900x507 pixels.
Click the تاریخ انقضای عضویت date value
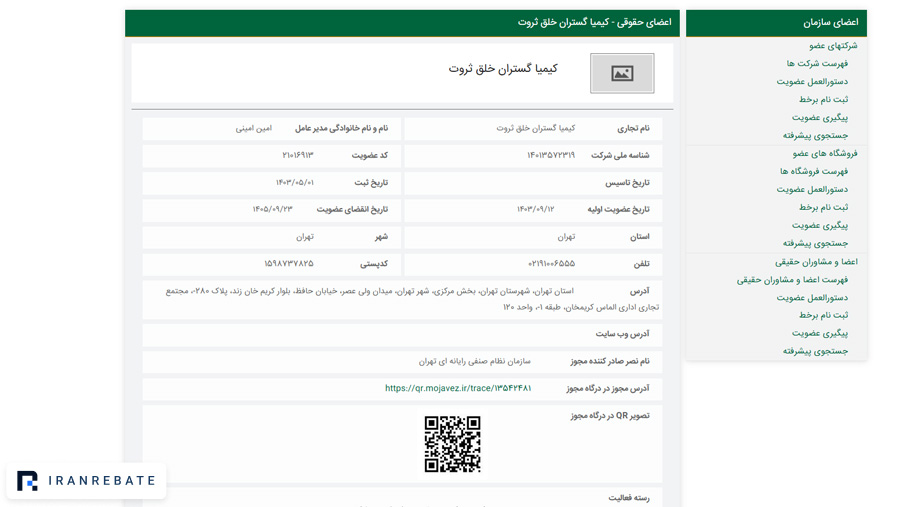click(273, 210)
